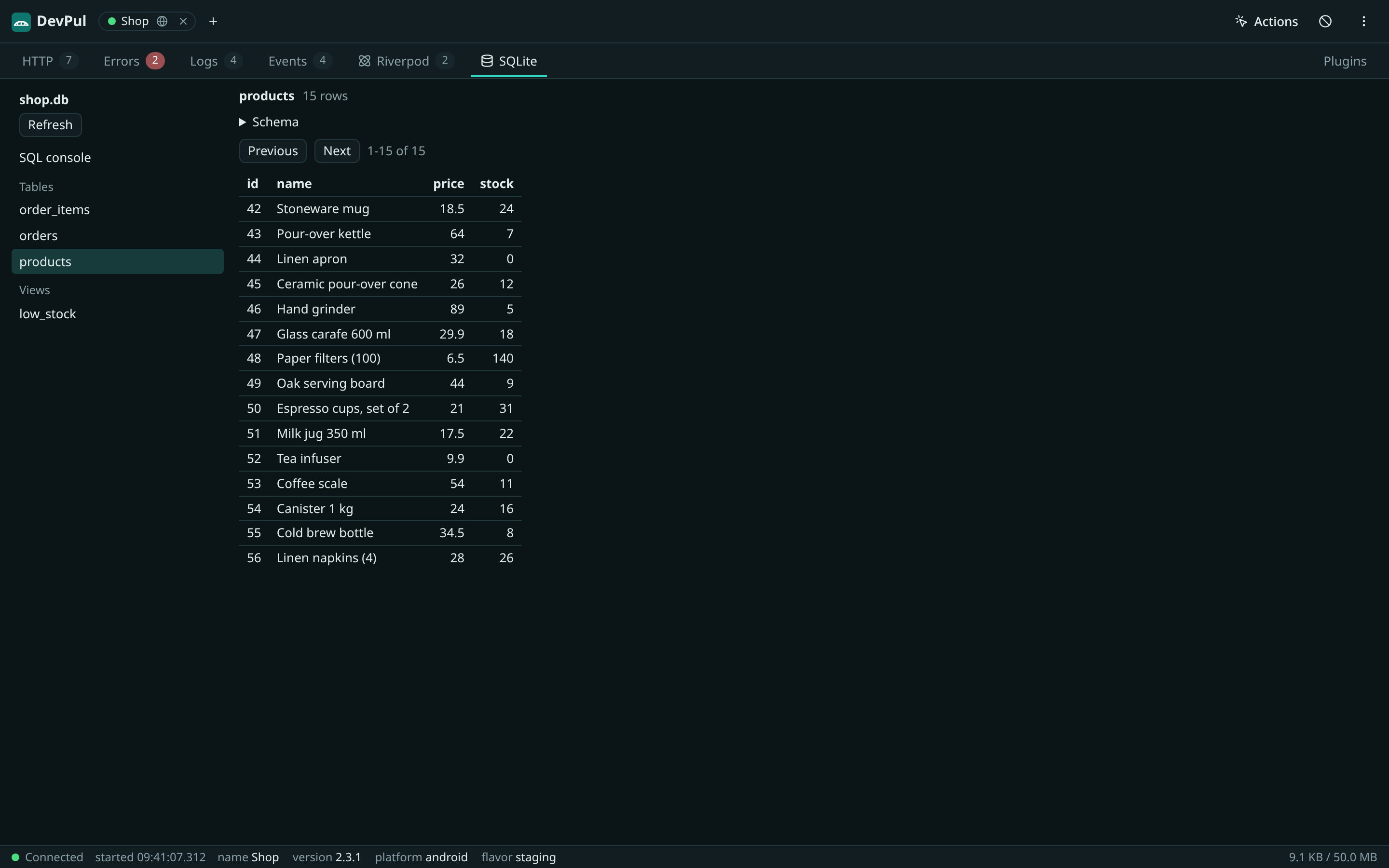
Task: Click the clear (circle-slash) icon
Action: click(1325, 21)
